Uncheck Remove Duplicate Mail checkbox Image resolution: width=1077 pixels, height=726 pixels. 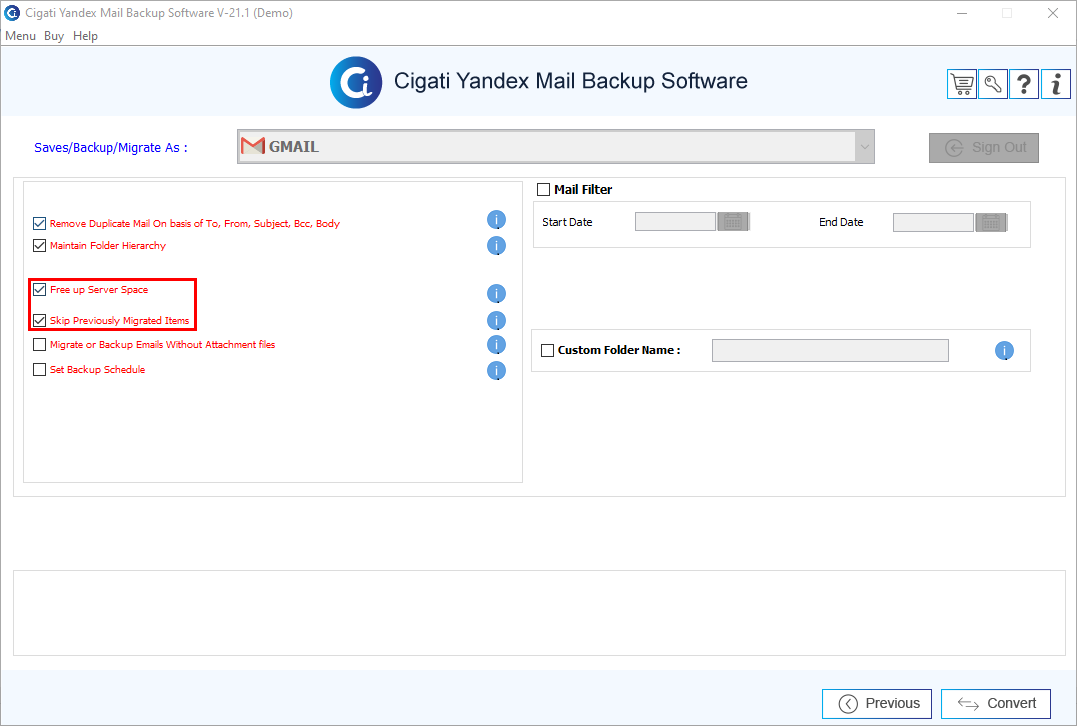click(39, 223)
